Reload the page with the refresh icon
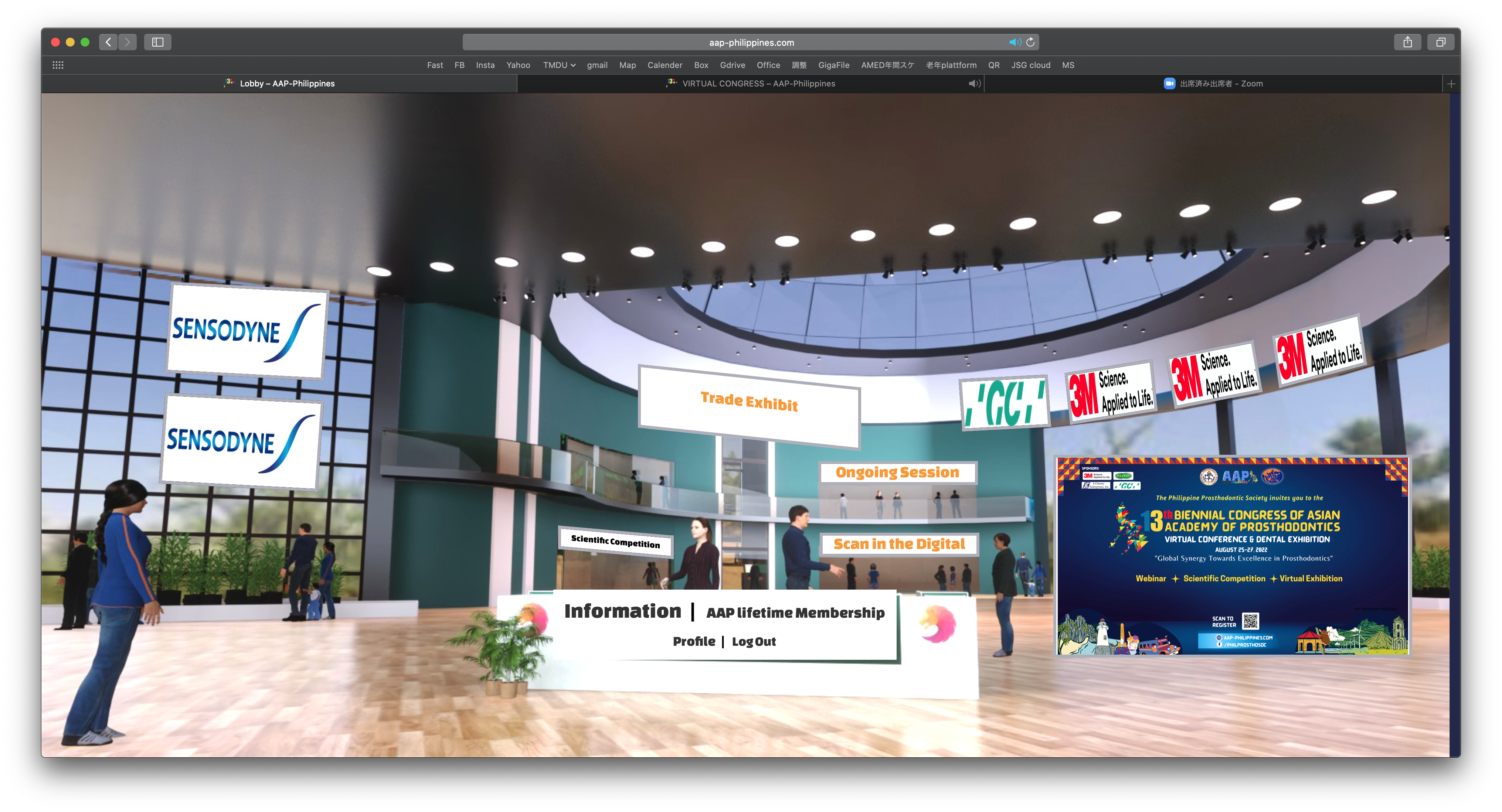Screen dimensions: 1502x812 tap(1030, 42)
